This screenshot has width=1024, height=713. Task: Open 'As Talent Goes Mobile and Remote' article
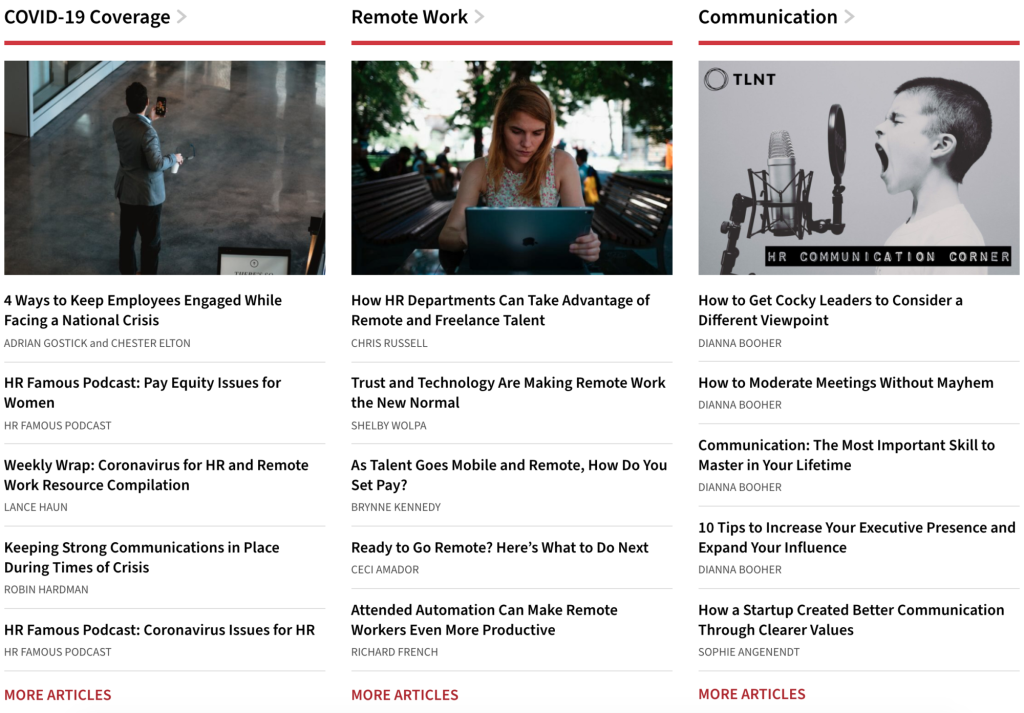(509, 475)
